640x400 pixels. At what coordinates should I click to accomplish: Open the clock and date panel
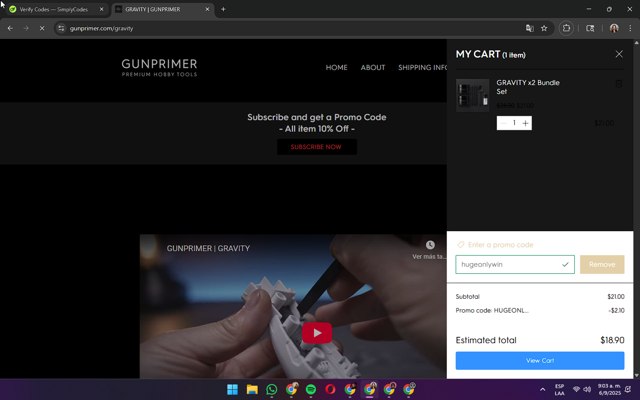(609, 389)
